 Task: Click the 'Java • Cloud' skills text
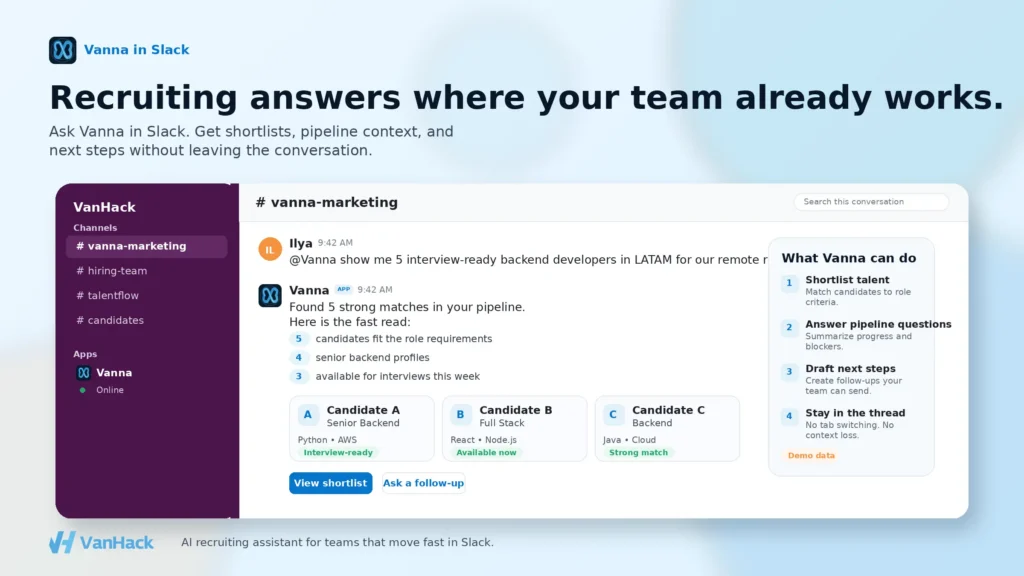pyautogui.click(x=629, y=440)
